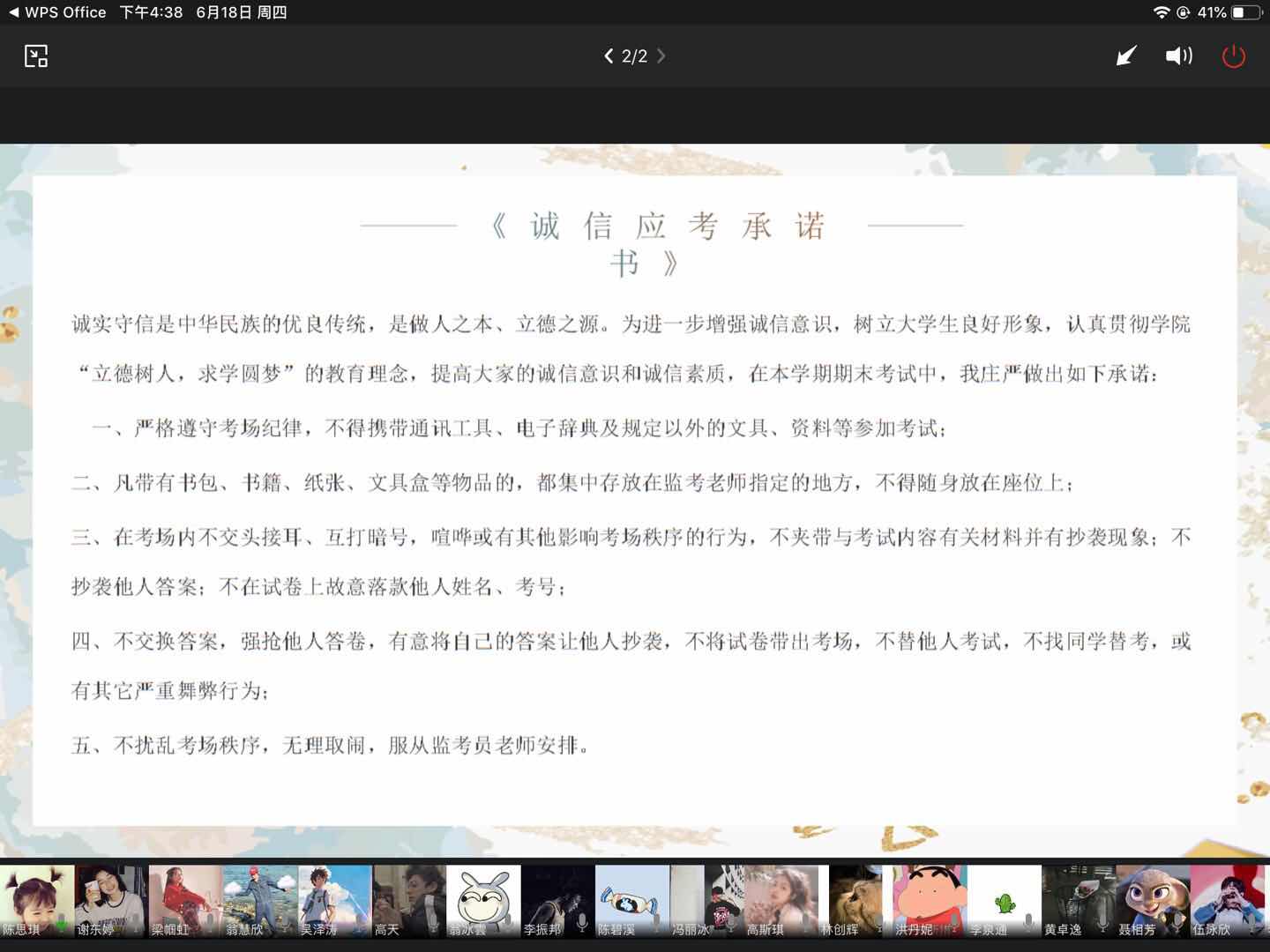The image size is (1270, 952).
Task: Choose the rabbit cartoon avatar of 翁冰雲
Action: 483,895
